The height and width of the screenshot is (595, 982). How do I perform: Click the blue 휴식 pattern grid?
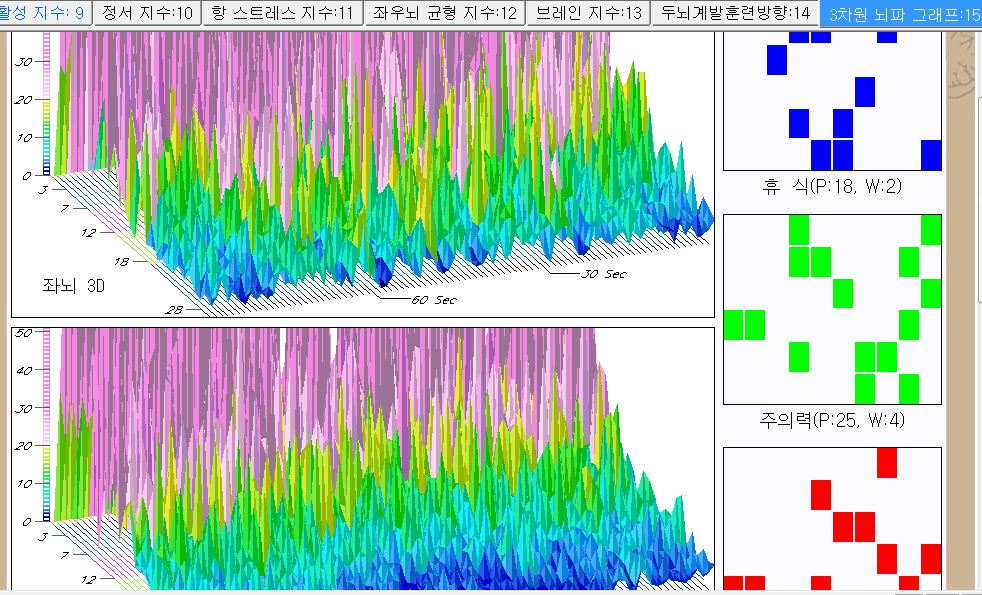tap(832, 100)
